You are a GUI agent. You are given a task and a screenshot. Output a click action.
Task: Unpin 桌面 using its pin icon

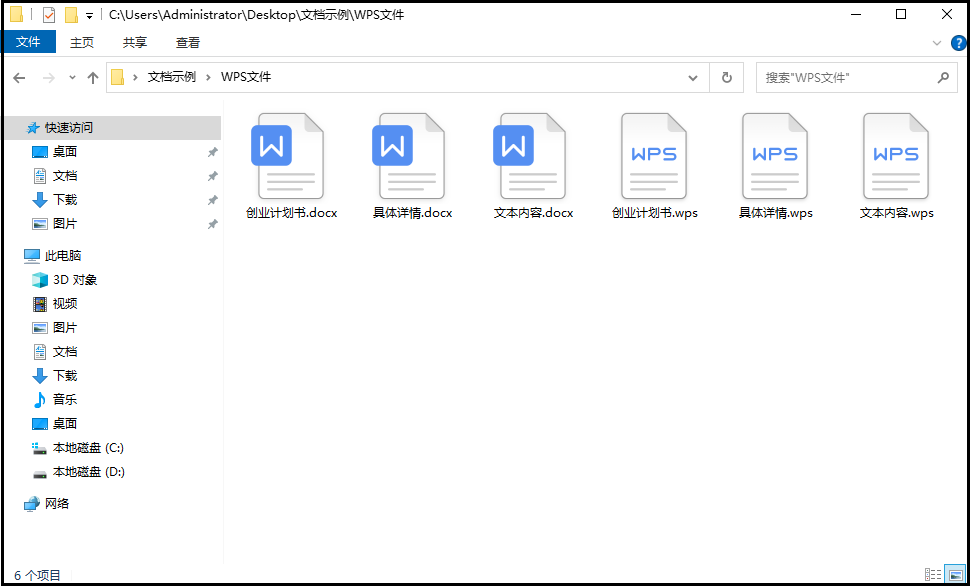(212, 152)
